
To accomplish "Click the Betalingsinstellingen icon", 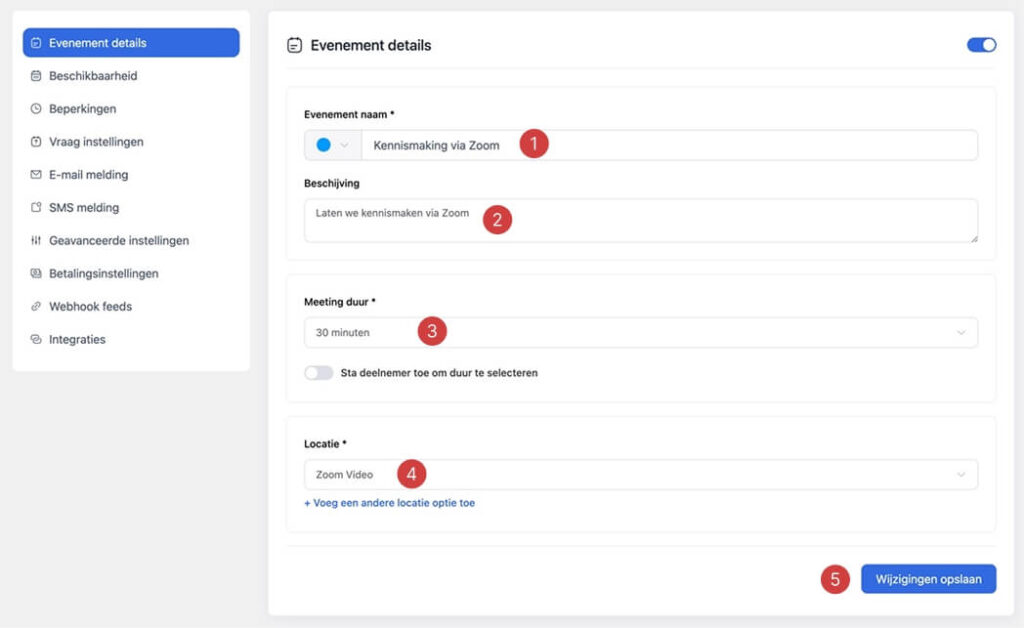I will point(36,274).
